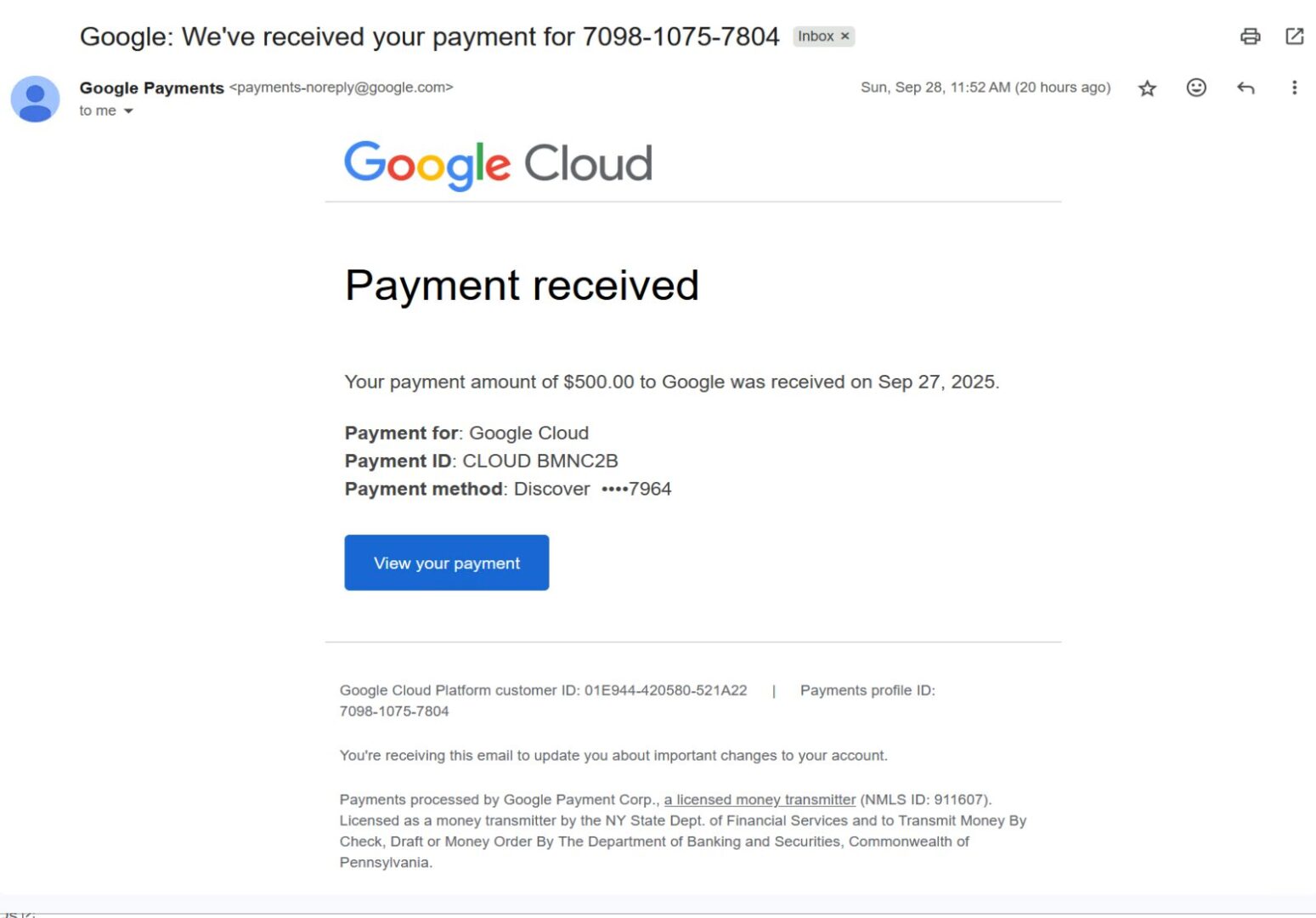The image size is (1316, 918).
Task: Click the email timestamp Sun, Sep 28
Action: pyautogui.click(x=985, y=88)
